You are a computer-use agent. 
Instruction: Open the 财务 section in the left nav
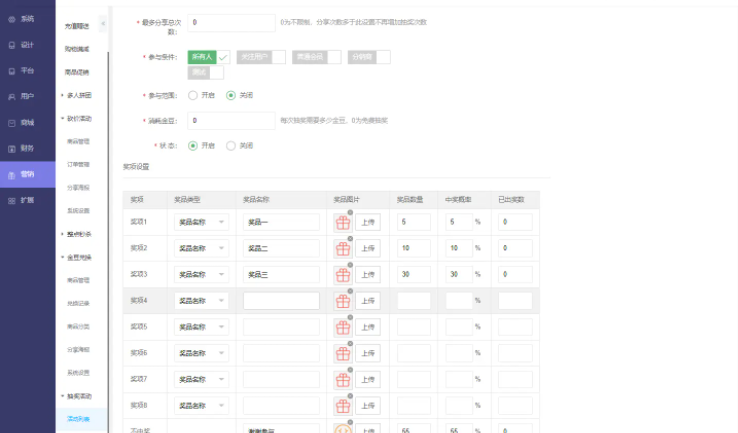click(27, 148)
